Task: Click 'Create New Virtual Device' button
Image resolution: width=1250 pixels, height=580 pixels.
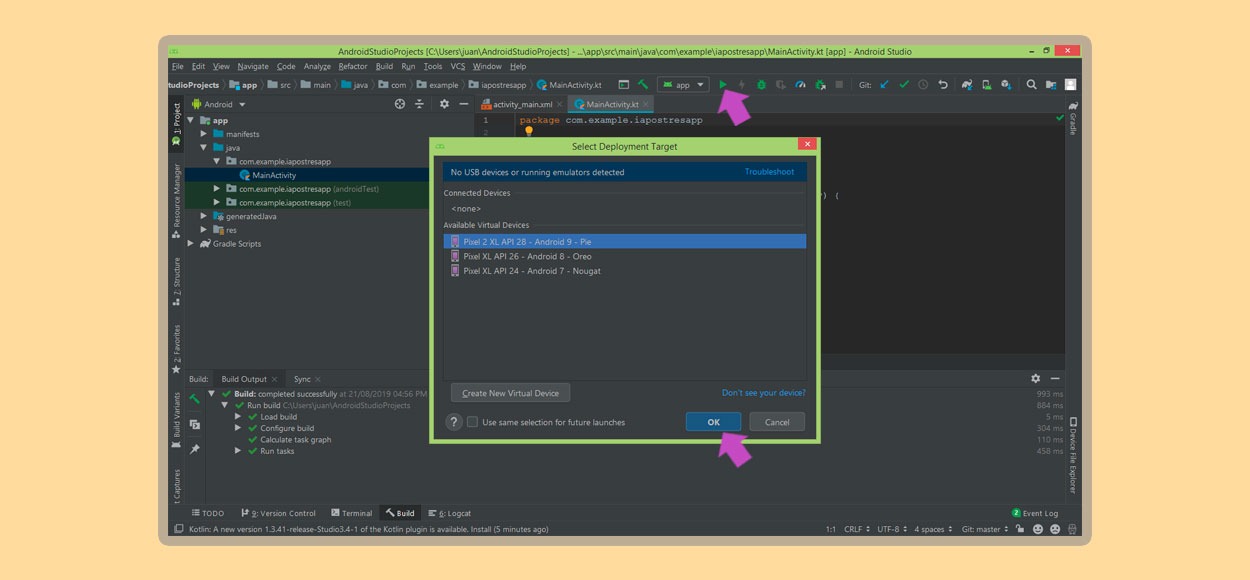Action: click(x=510, y=393)
